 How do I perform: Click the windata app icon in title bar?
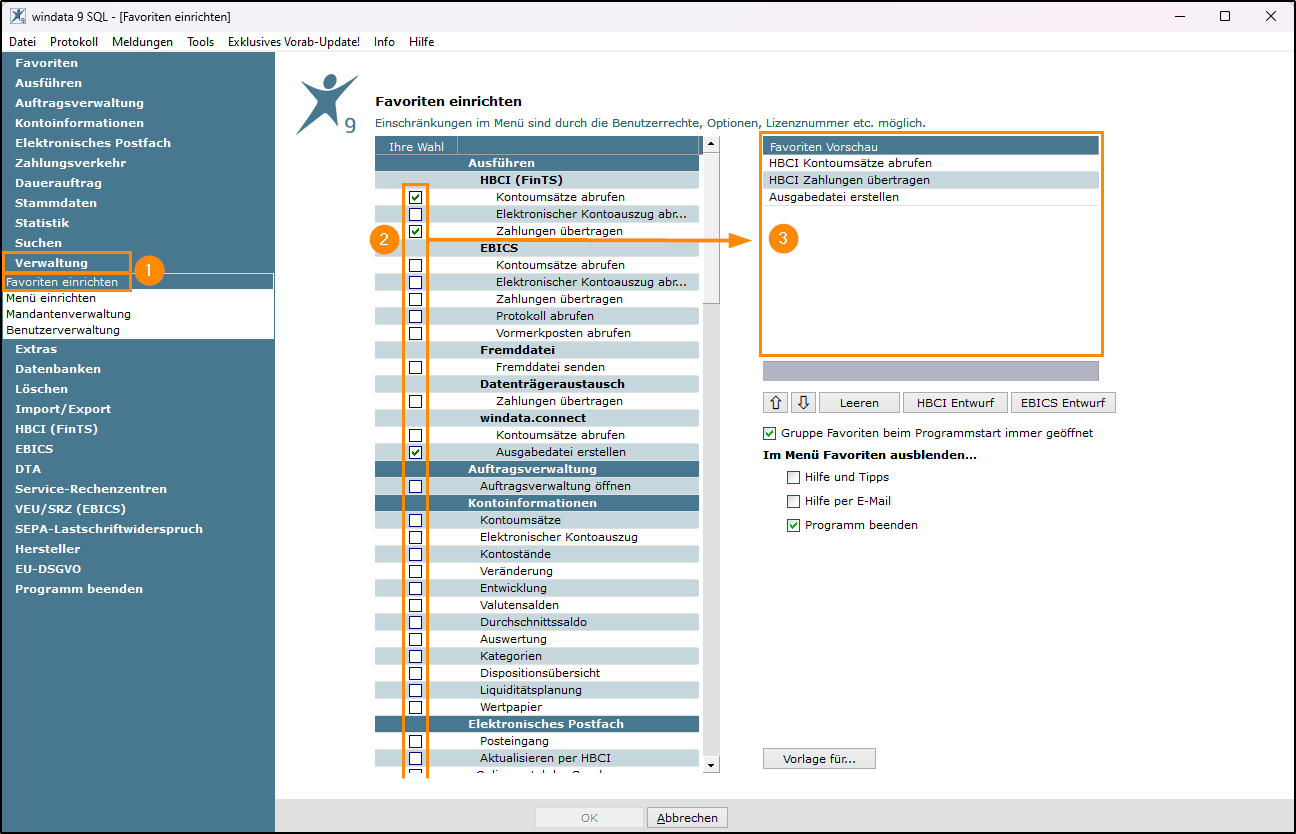[x=18, y=17]
